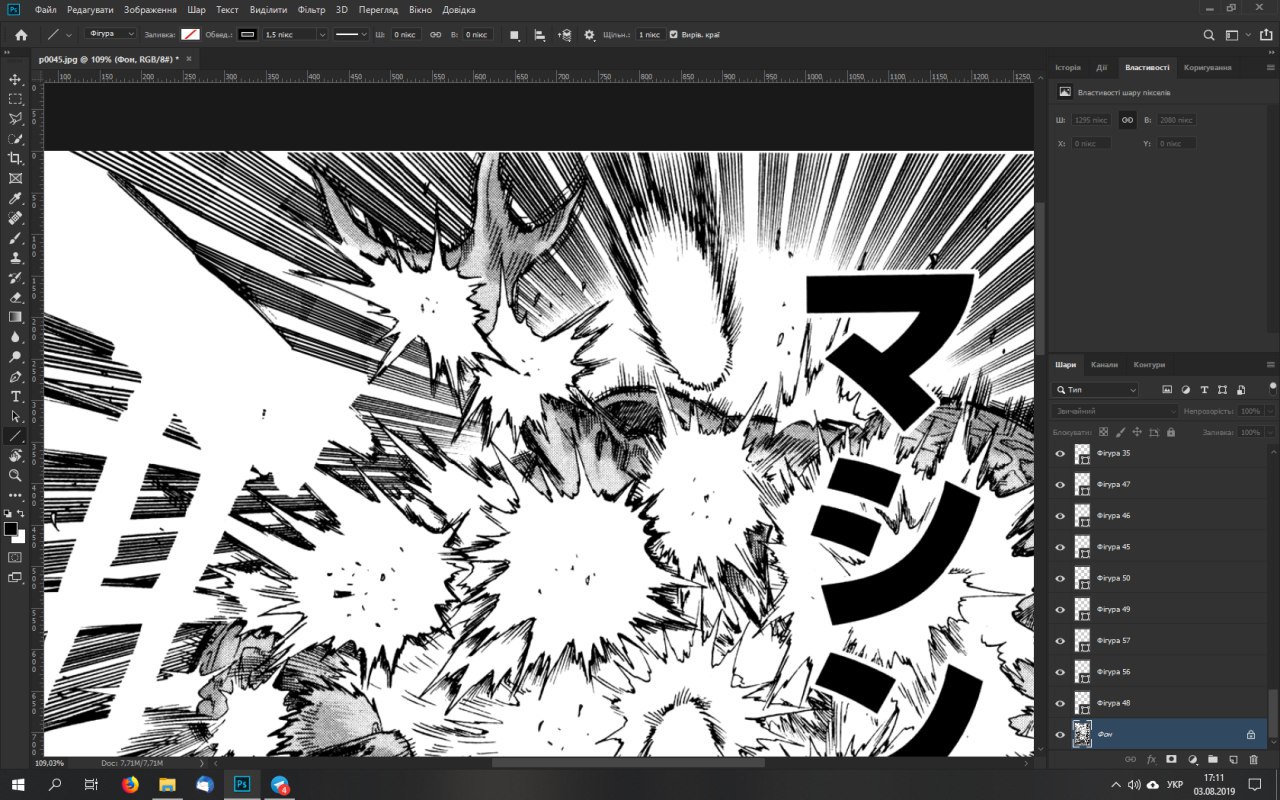The width and height of the screenshot is (1280, 800).
Task: Select the Eyedropper tool
Action: click(x=15, y=198)
